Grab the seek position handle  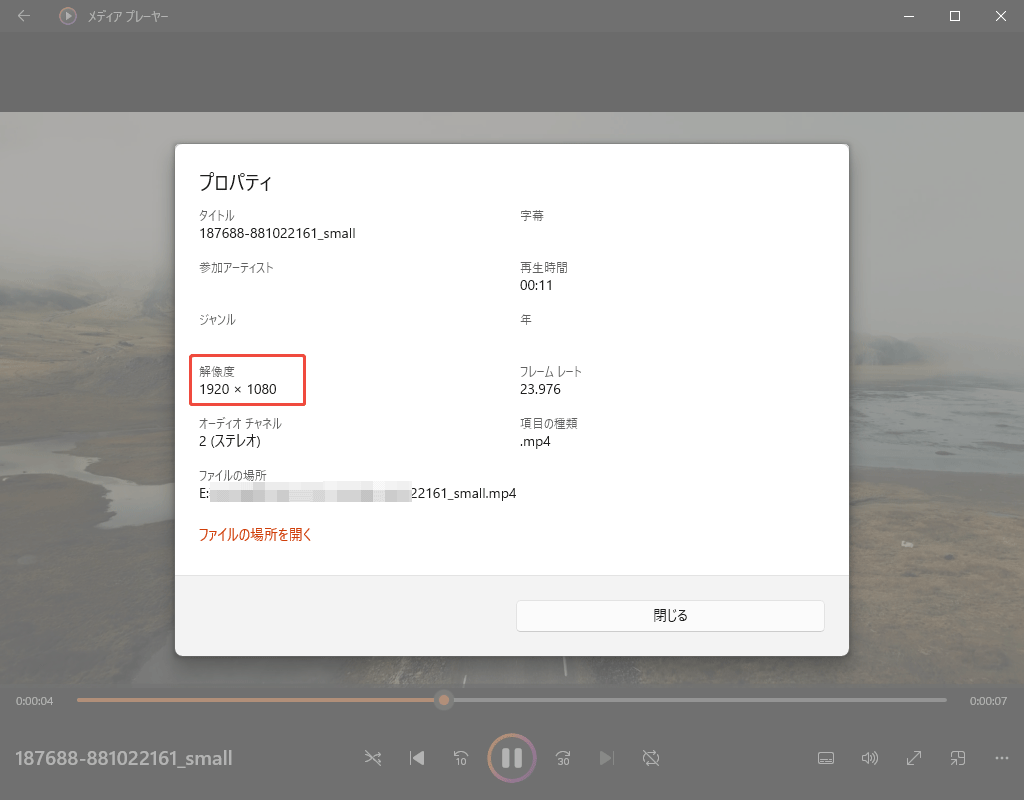pyautogui.click(x=443, y=700)
